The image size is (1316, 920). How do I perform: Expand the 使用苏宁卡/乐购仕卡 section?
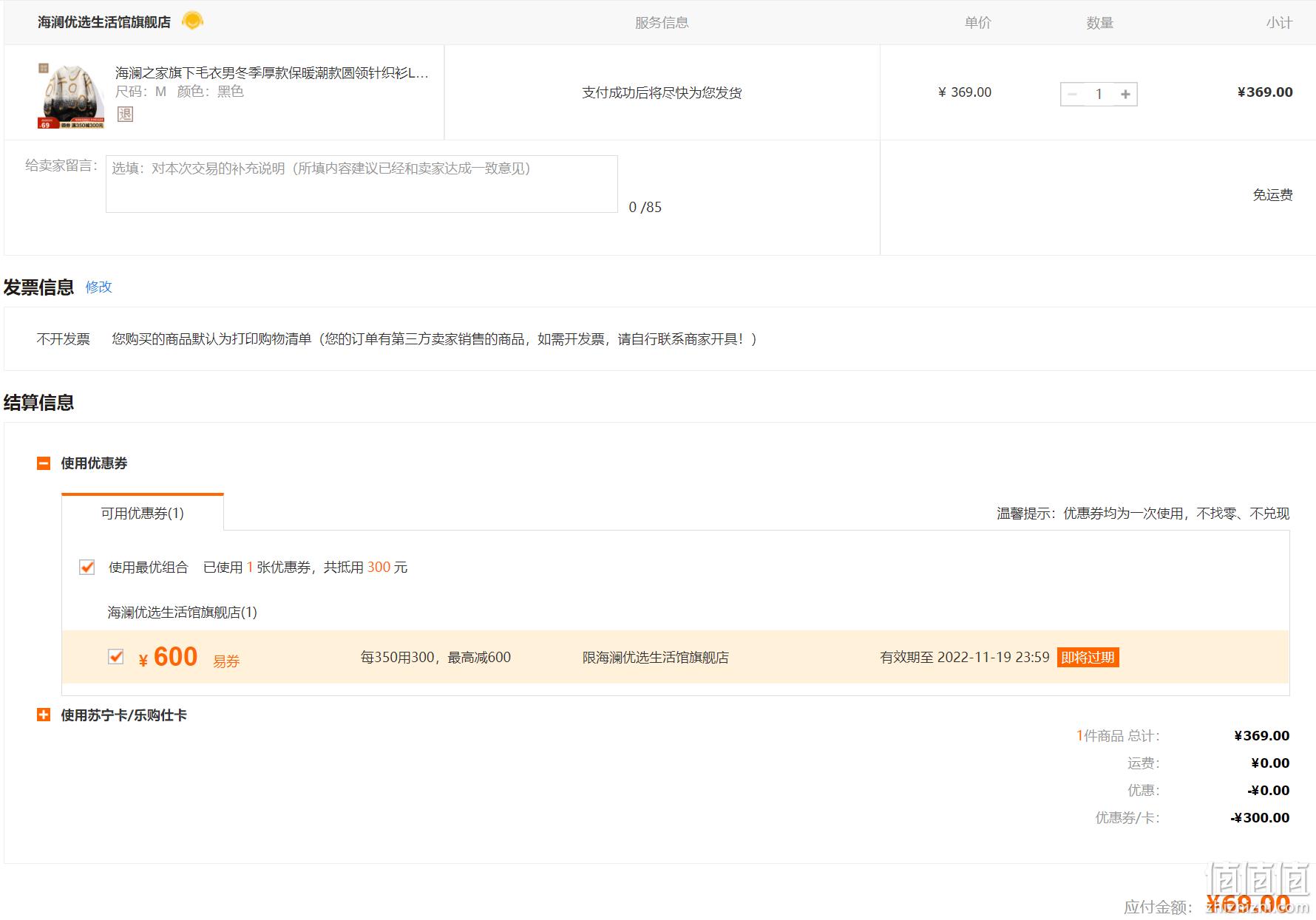44,715
